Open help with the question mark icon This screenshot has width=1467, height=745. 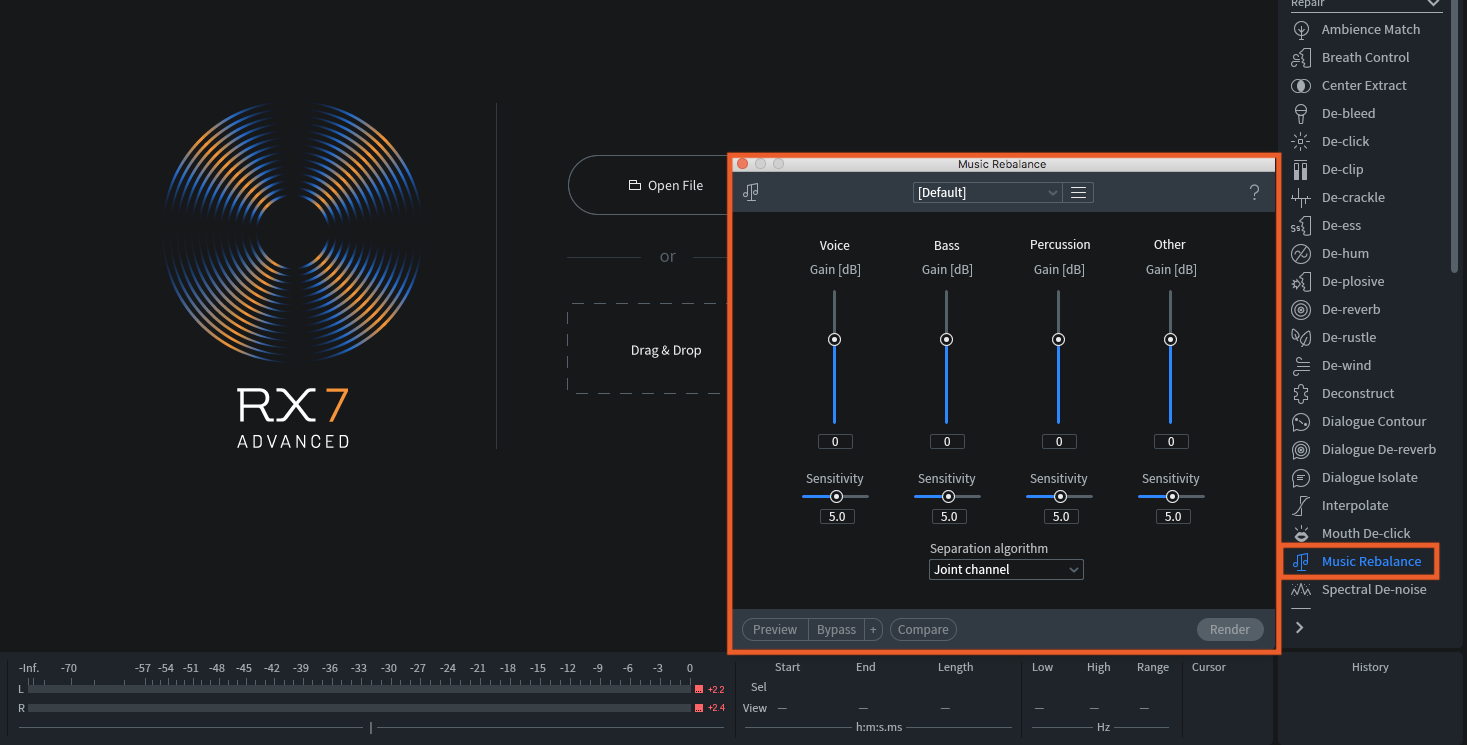pos(1254,192)
